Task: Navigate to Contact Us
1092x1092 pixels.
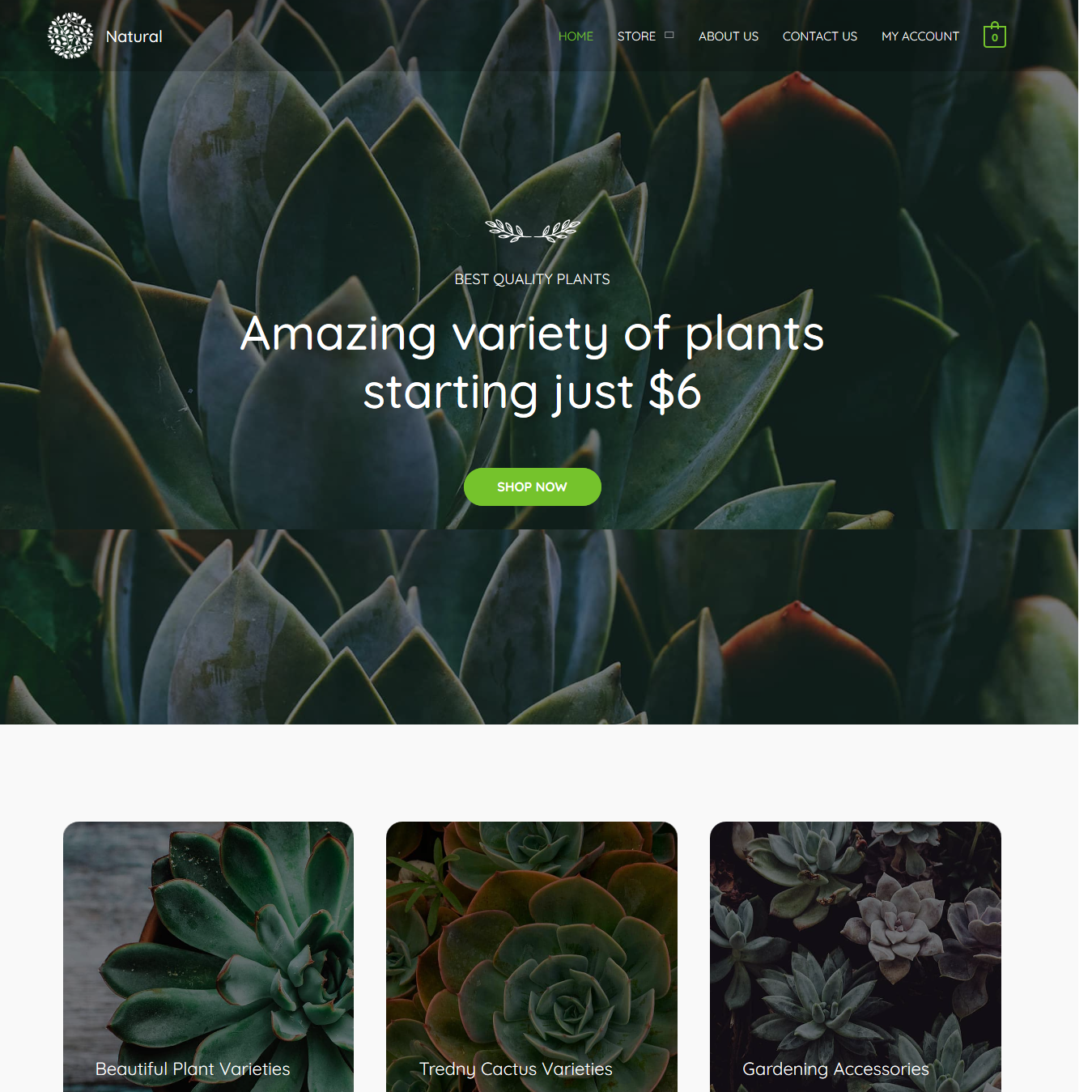Action: point(819,36)
